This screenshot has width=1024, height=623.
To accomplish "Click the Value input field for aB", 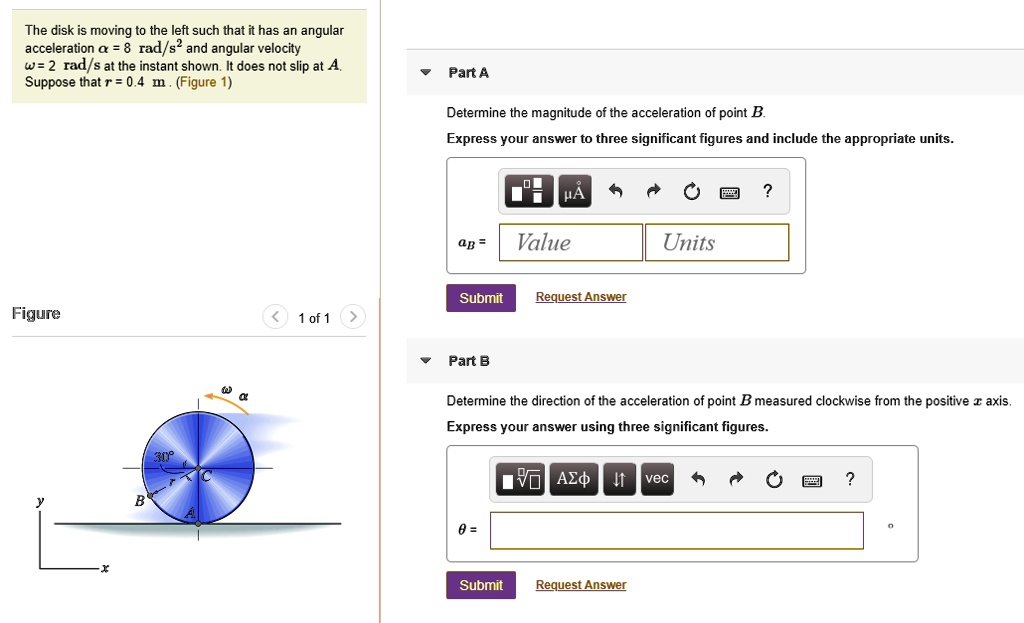I will pos(570,242).
